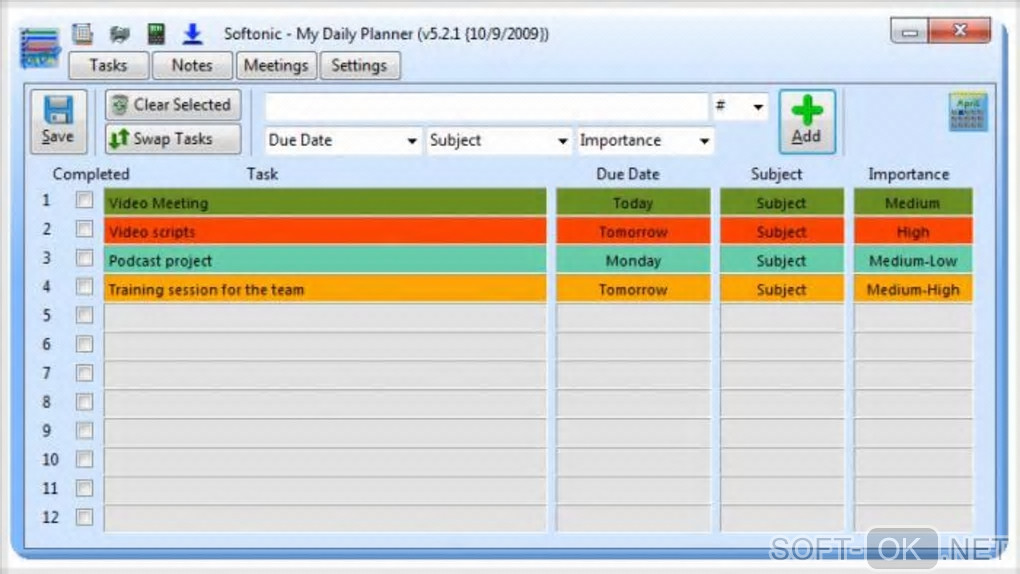Open the Importance dropdown

(x=645, y=141)
